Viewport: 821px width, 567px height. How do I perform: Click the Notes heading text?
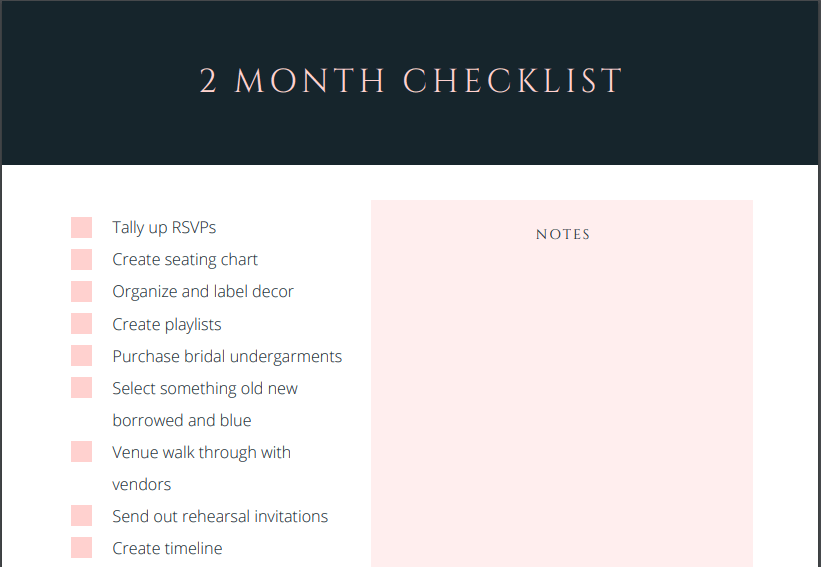pos(563,235)
